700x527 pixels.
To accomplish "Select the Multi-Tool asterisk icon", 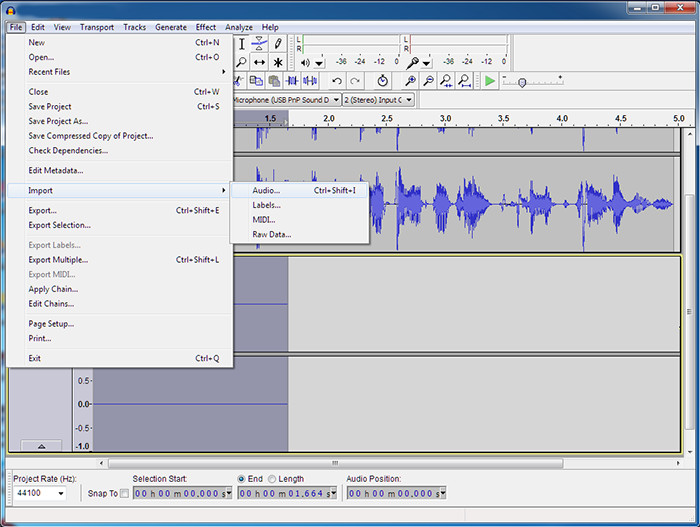I will tap(278, 62).
